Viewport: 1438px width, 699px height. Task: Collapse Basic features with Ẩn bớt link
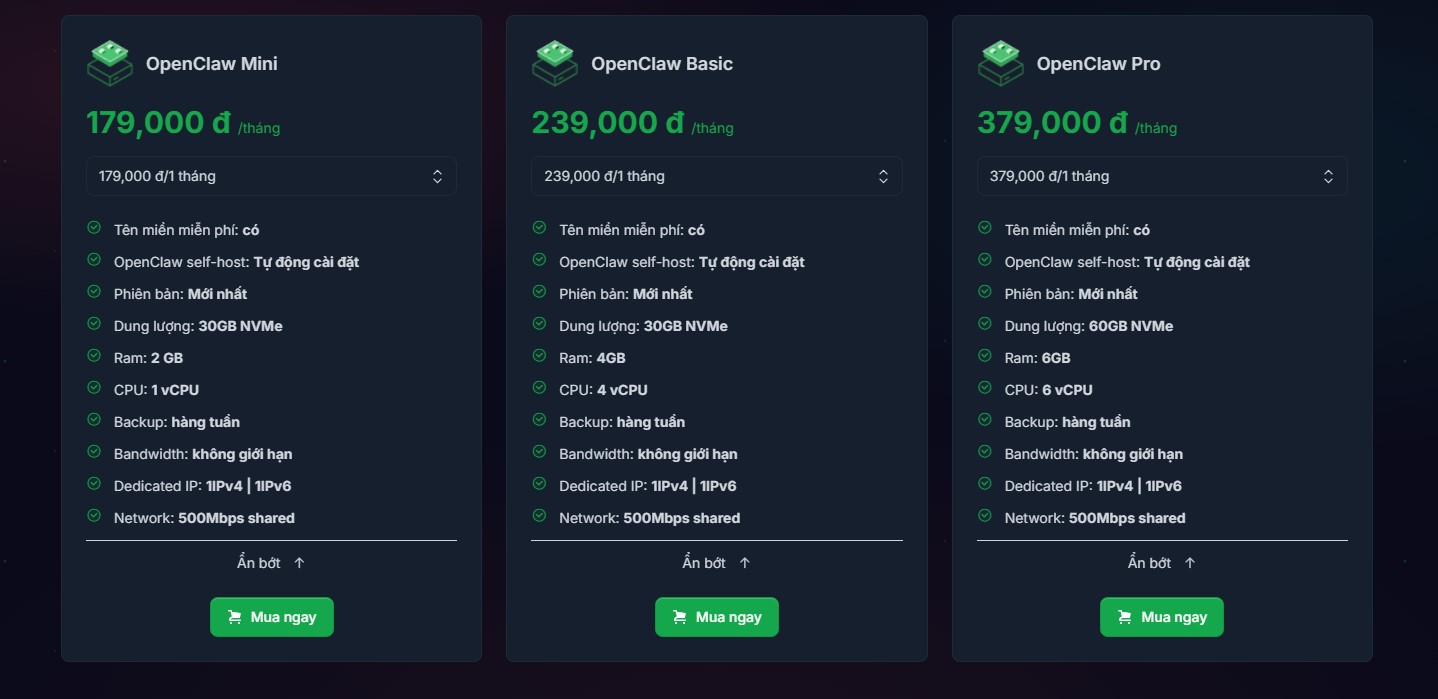[x=716, y=562]
